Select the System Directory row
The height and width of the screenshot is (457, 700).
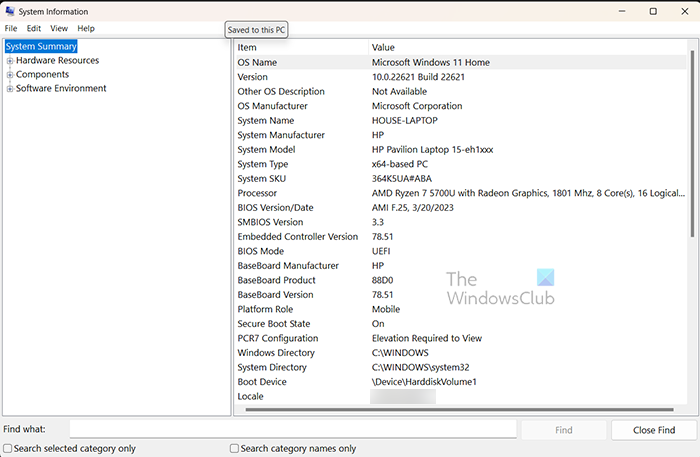[x=461, y=367]
